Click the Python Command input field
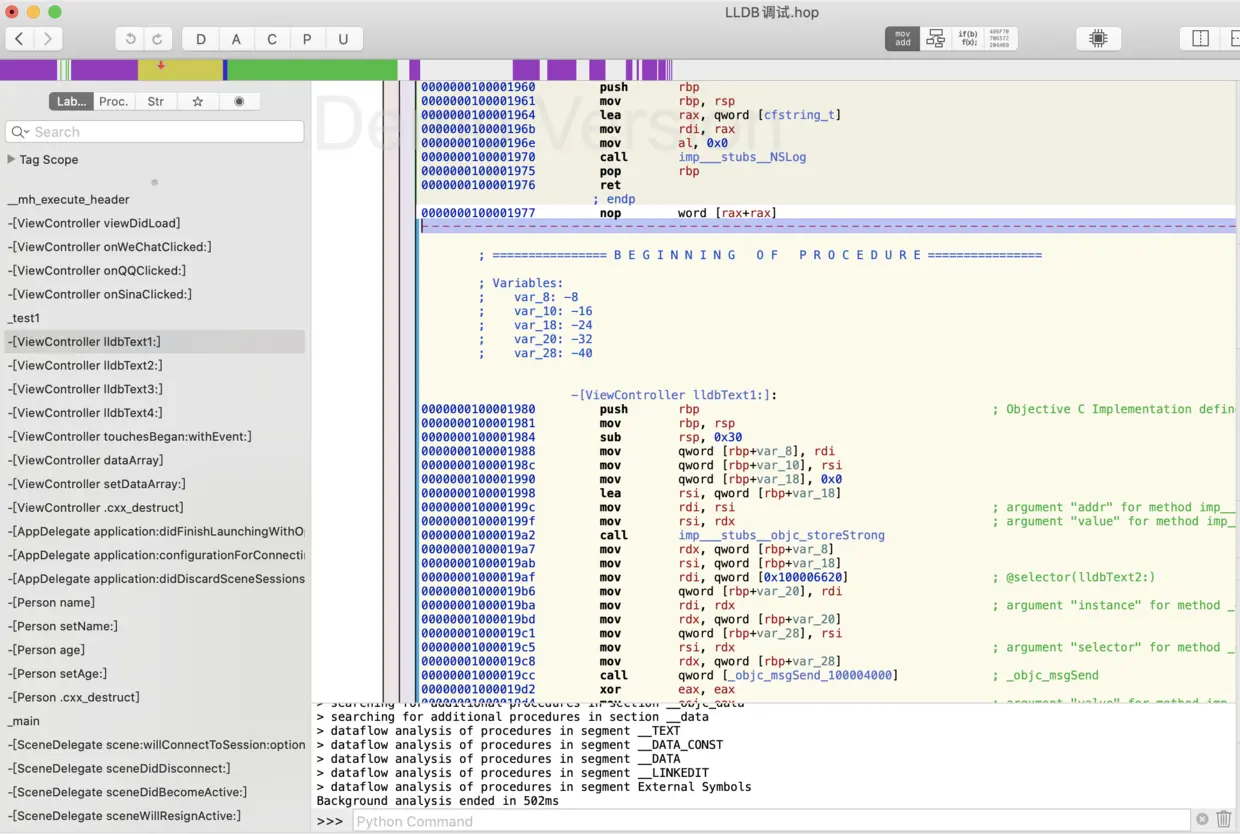Screen dimensions: 1240x834 600,820
